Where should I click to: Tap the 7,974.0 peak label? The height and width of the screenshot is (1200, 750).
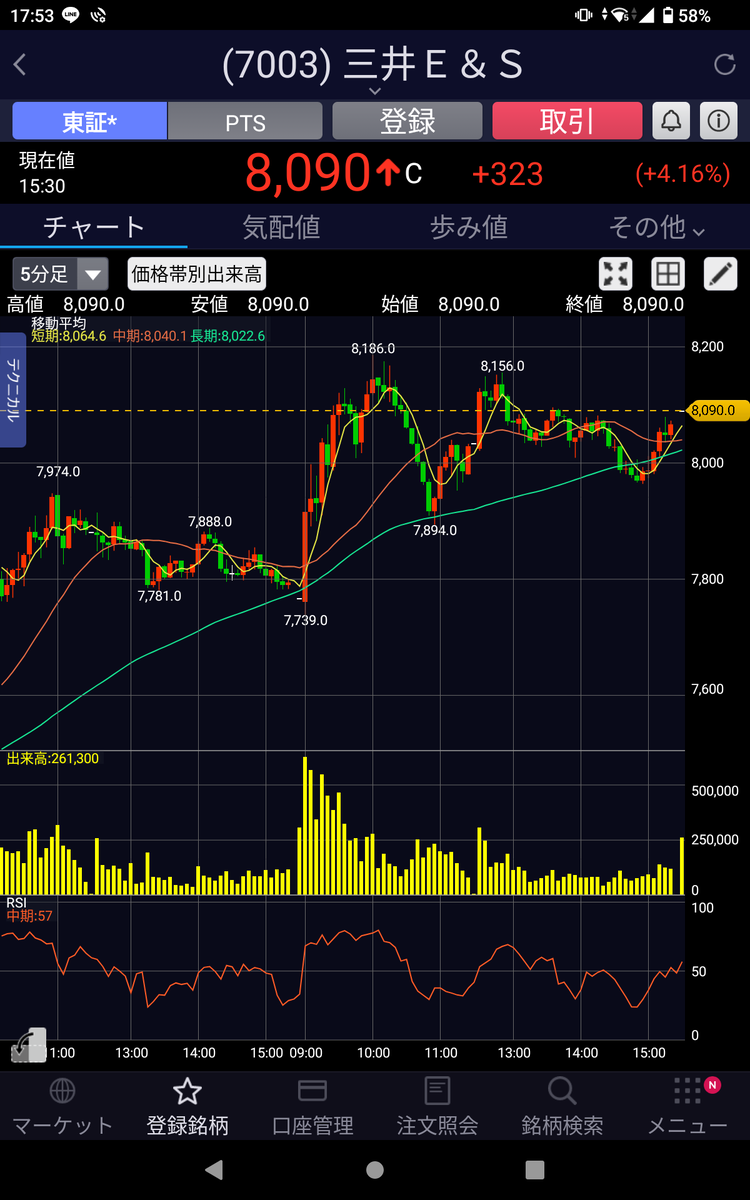click(x=58, y=471)
